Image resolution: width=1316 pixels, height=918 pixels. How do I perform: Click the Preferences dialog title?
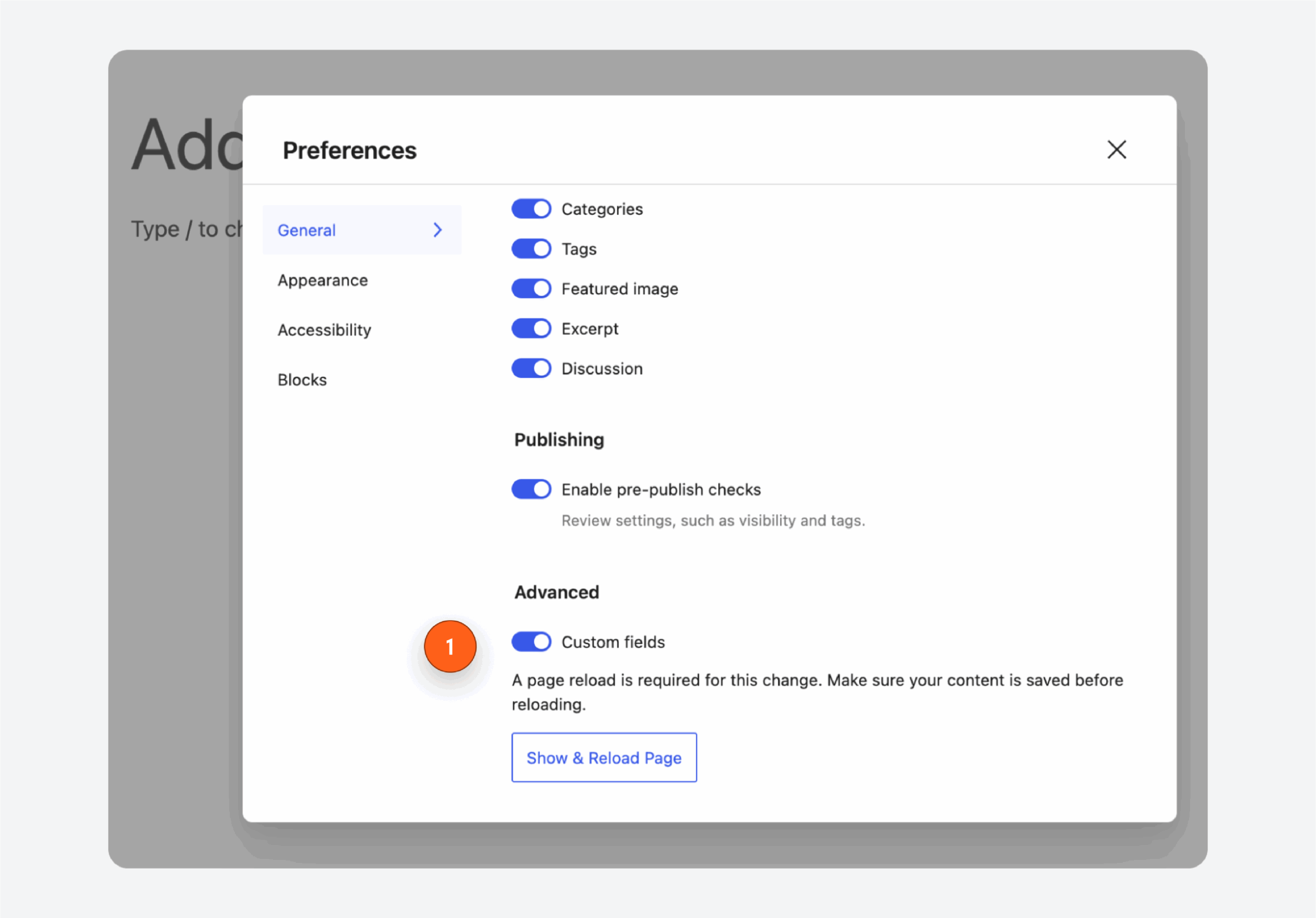(349, 150)
